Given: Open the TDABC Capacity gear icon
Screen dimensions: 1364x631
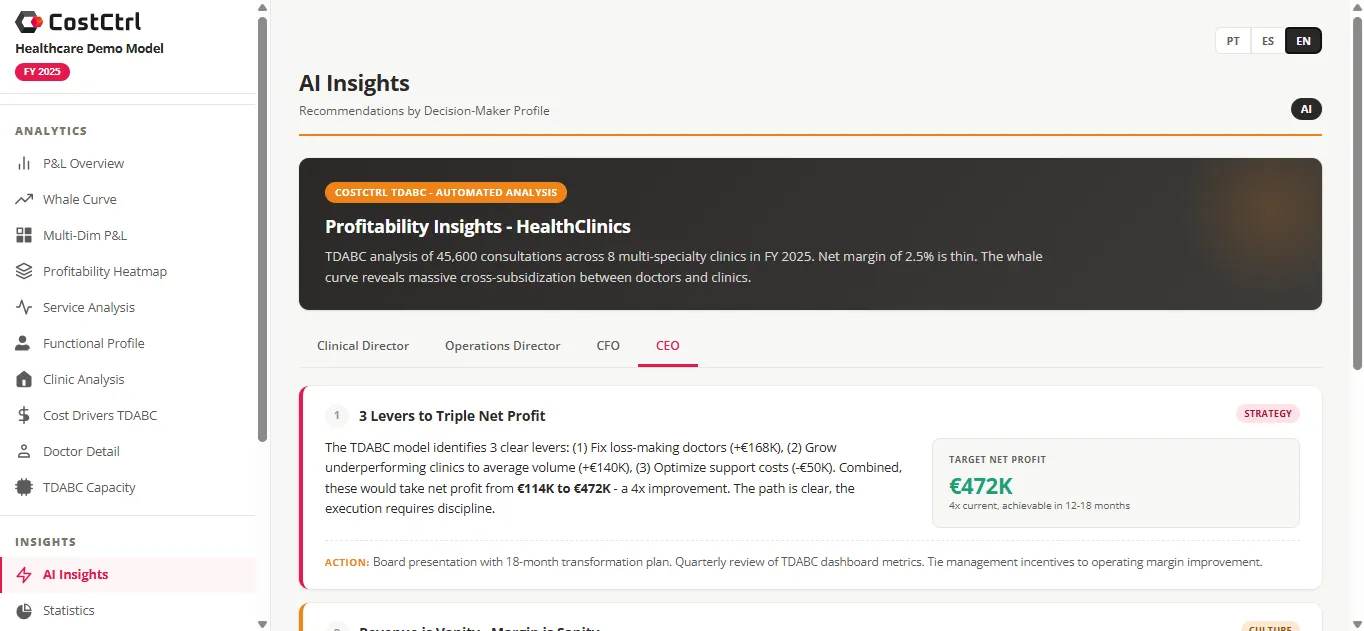Looking at the screenshot, I should pos(25,487).
